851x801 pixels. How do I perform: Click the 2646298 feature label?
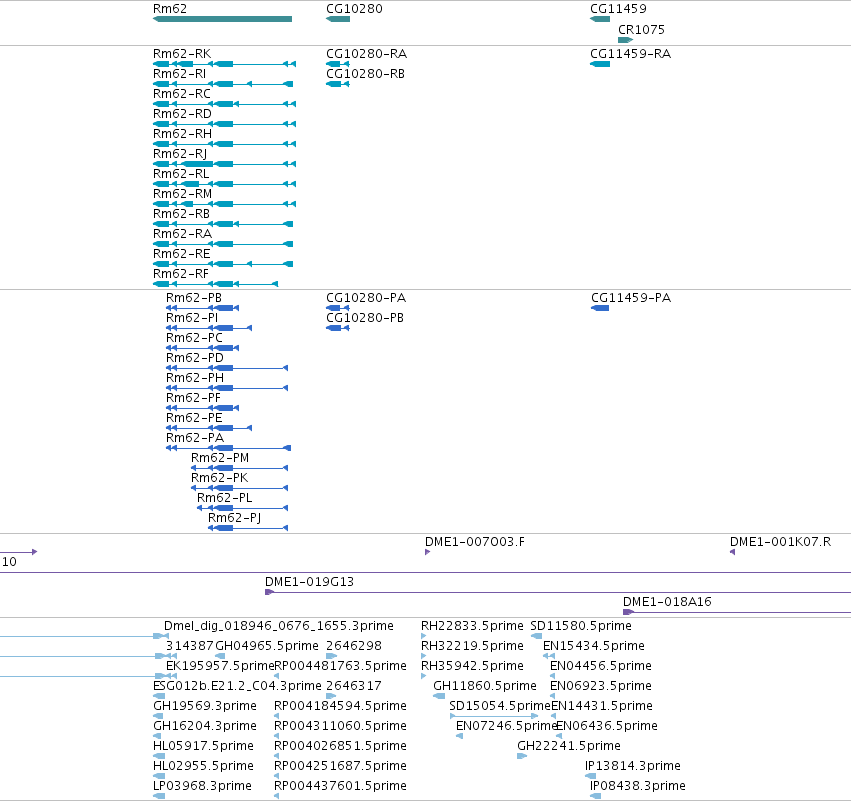tap(354, 646)
